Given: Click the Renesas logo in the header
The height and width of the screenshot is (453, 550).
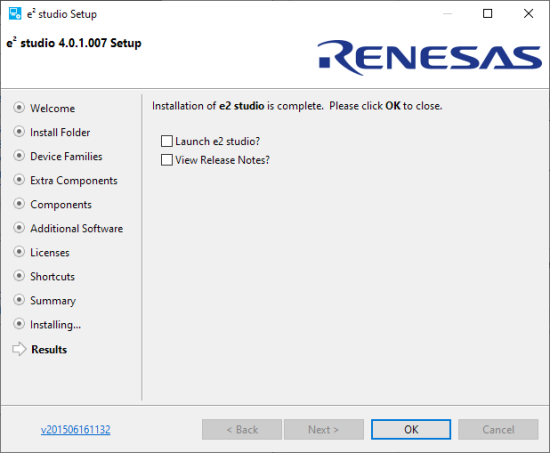Looking at the screenshot, I should tap(430, 58).
